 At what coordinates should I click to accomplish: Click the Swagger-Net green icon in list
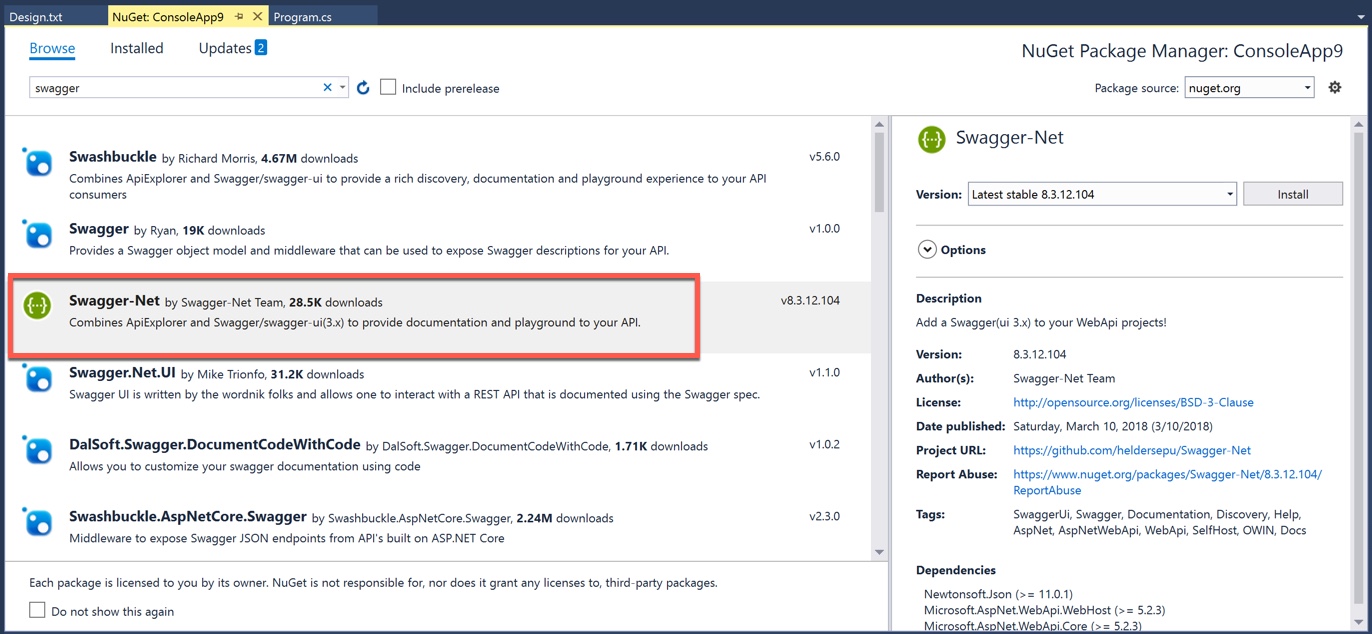coord(38,306)
